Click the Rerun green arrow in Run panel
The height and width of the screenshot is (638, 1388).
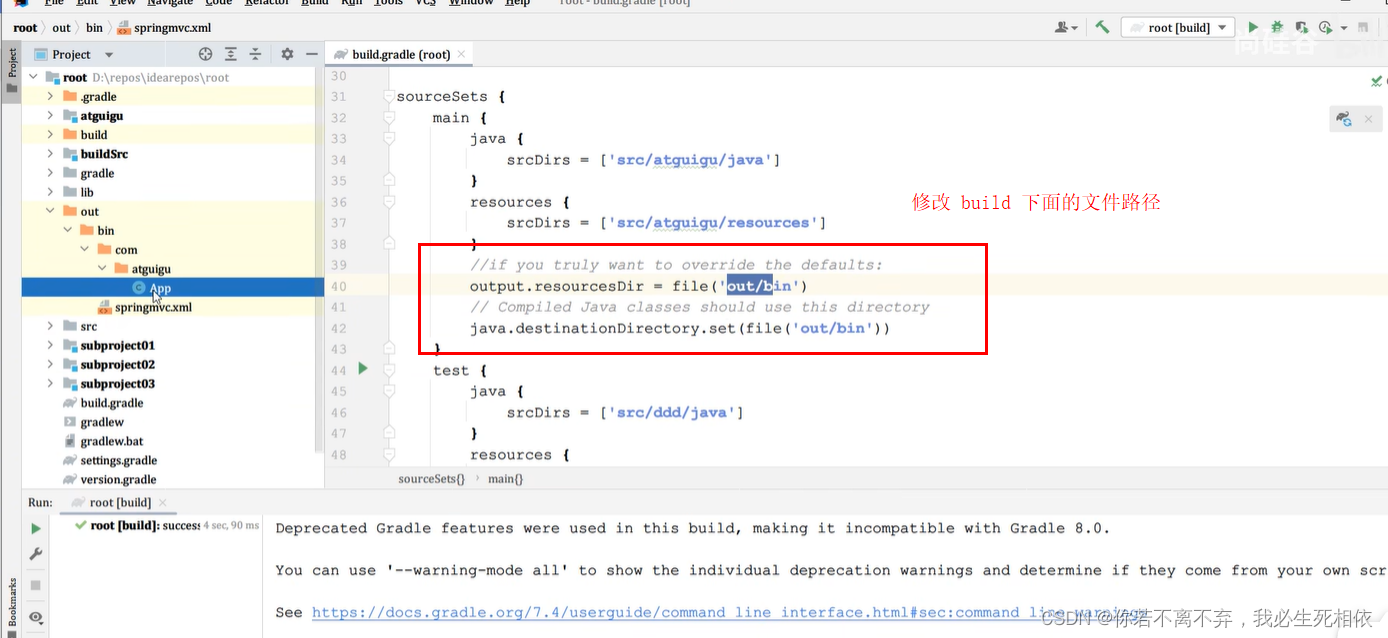[x=36, y=528]
